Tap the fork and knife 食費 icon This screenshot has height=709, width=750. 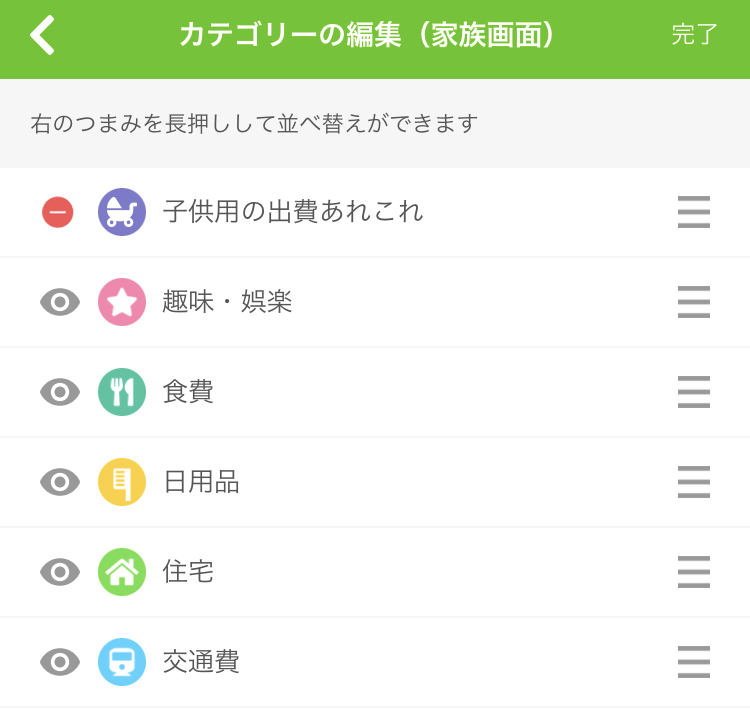(122, 392)
